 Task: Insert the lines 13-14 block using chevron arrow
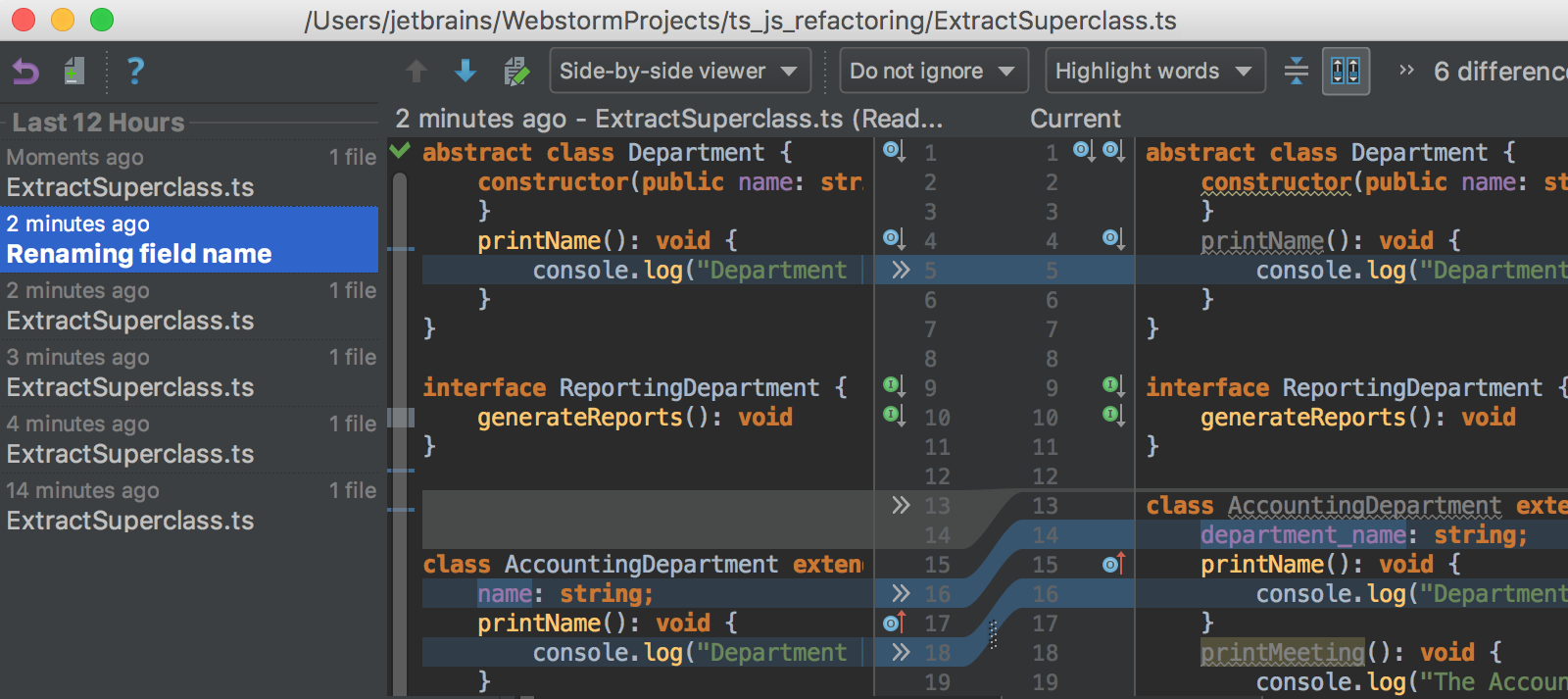(x=901, y=505)
